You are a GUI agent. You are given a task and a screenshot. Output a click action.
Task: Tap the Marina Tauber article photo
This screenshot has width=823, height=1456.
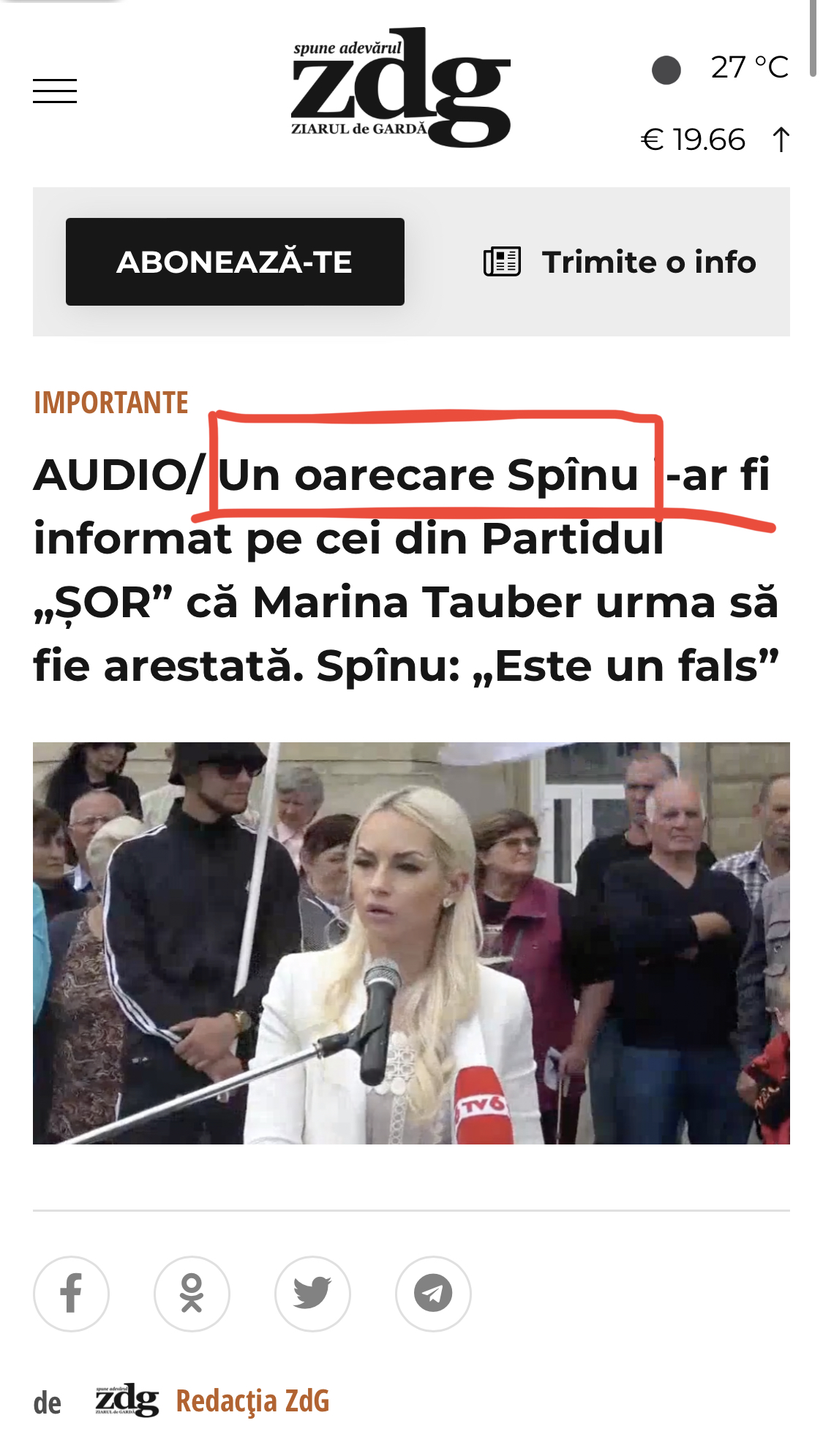point(411,943)
